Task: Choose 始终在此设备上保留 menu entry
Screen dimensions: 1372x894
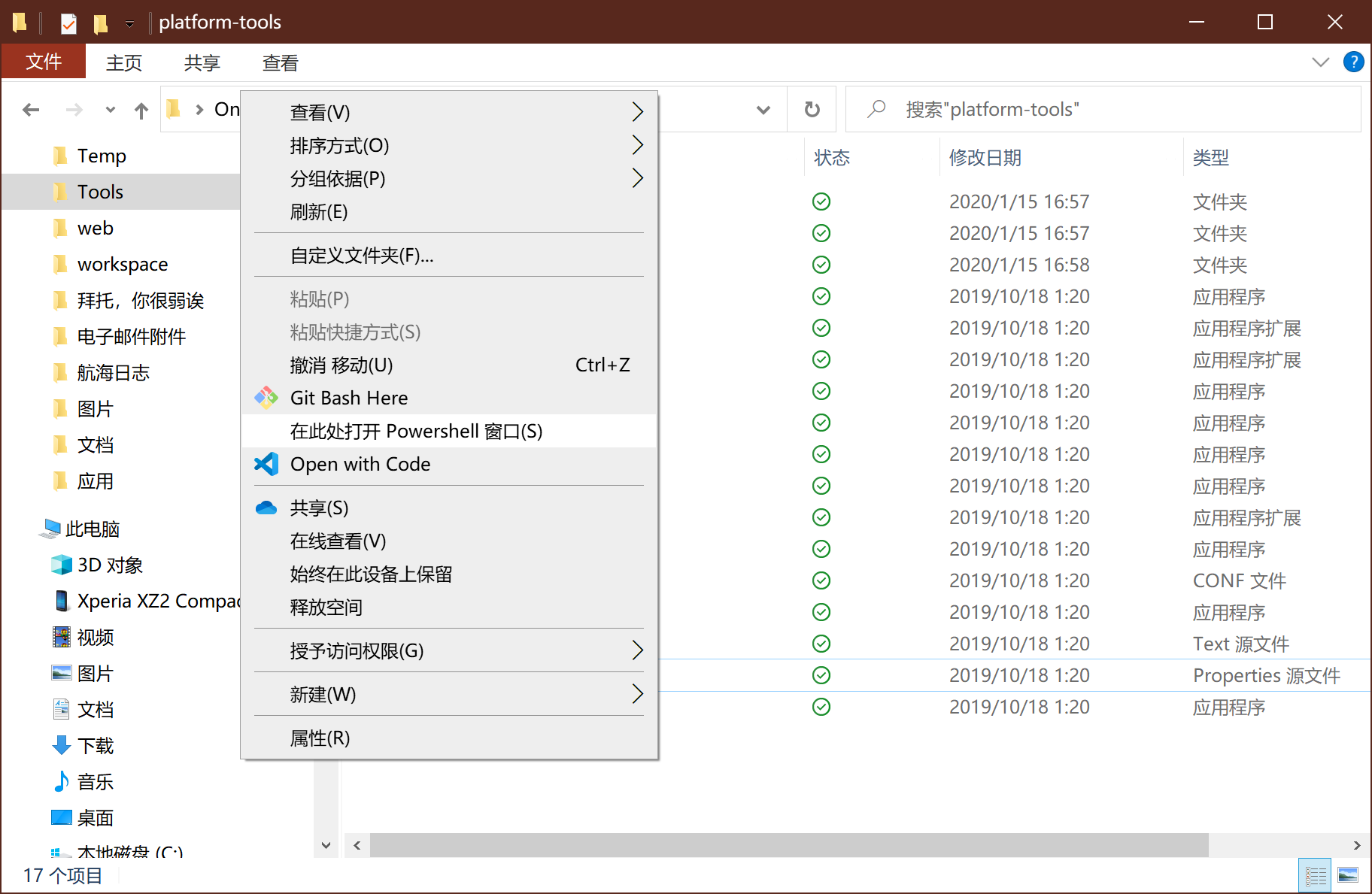Action: tap(449, 574)
